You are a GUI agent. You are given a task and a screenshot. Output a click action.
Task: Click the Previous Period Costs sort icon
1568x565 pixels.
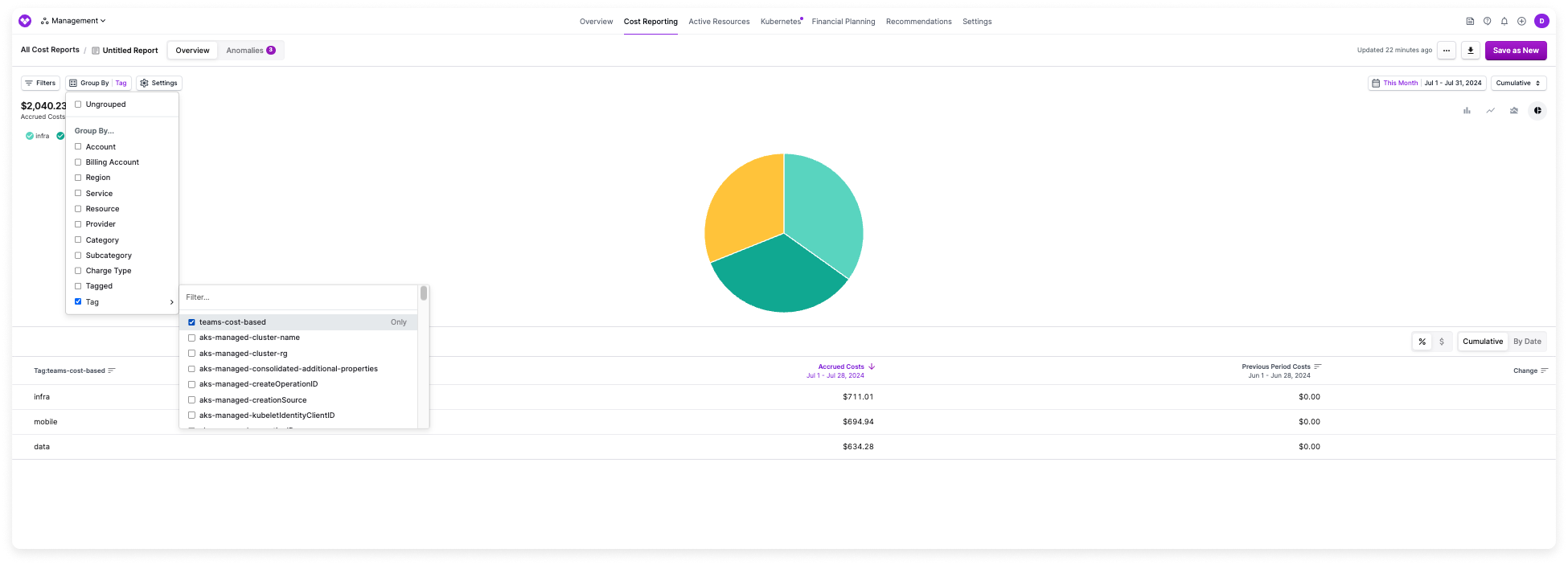coord(1317,366)
